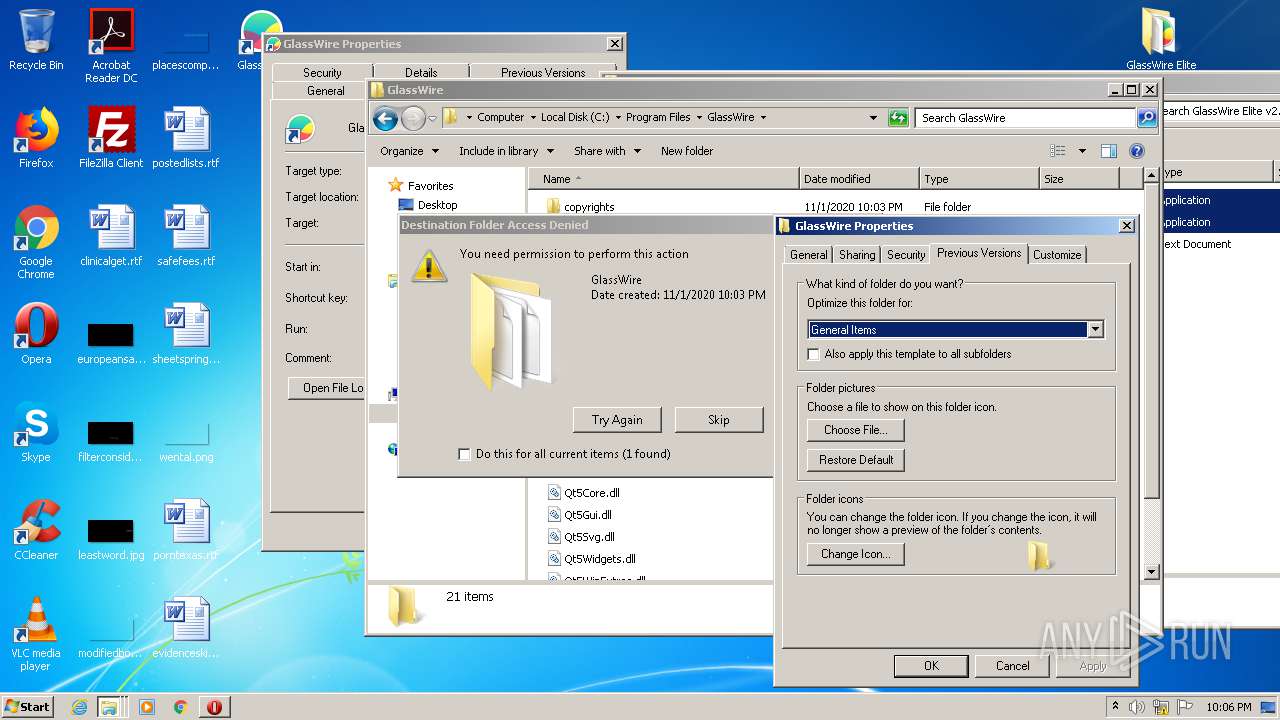Refresh the GlassWire folder address bar
Viewport: 1280px width, 720px height.
(x=898, y=118)
